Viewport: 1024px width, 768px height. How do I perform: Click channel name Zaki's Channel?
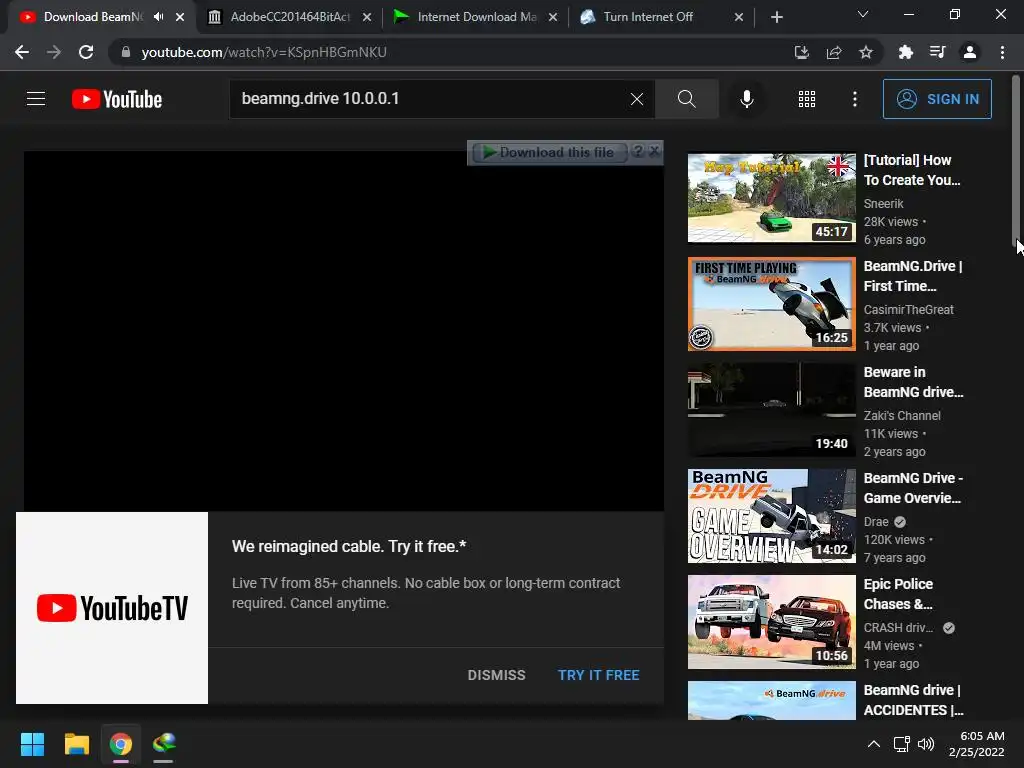(x=902, y=415)
